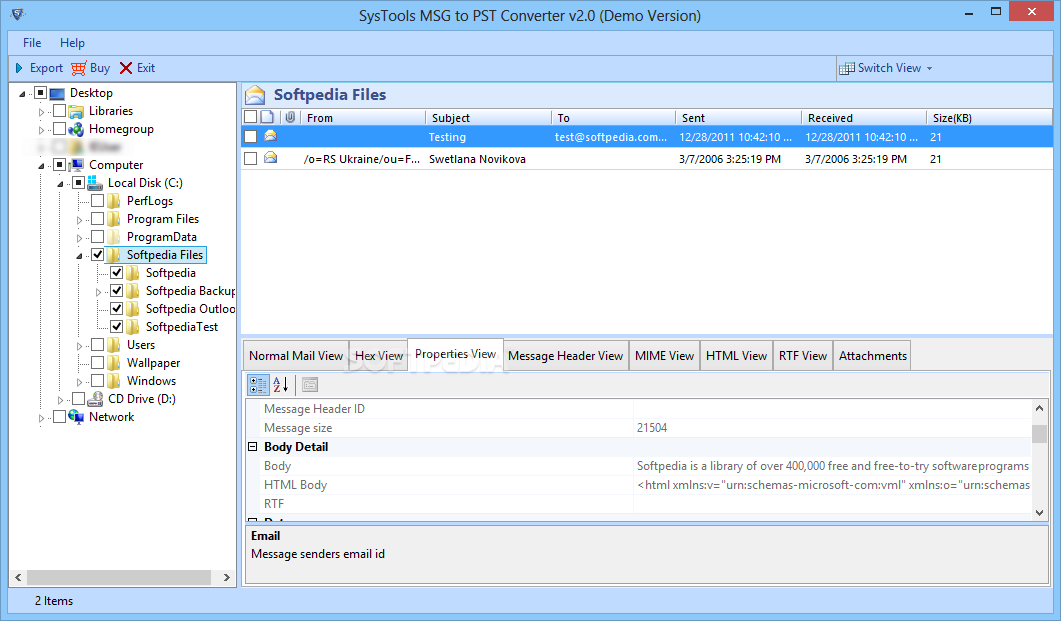The width and height of the screenshot is (1061, 621).
Task: Switch to the RTF View tab
Action: pos(803,356)
